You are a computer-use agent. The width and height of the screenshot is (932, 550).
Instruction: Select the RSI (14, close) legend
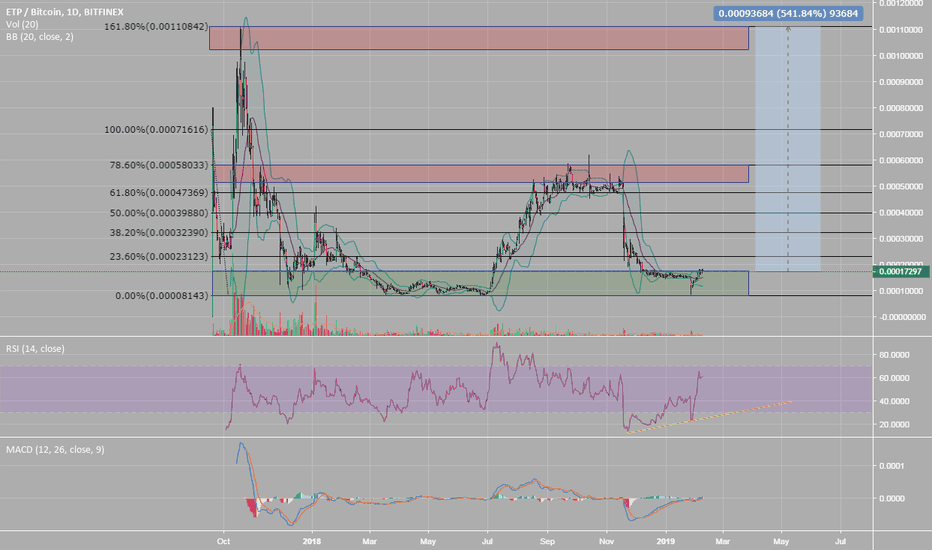35,348
